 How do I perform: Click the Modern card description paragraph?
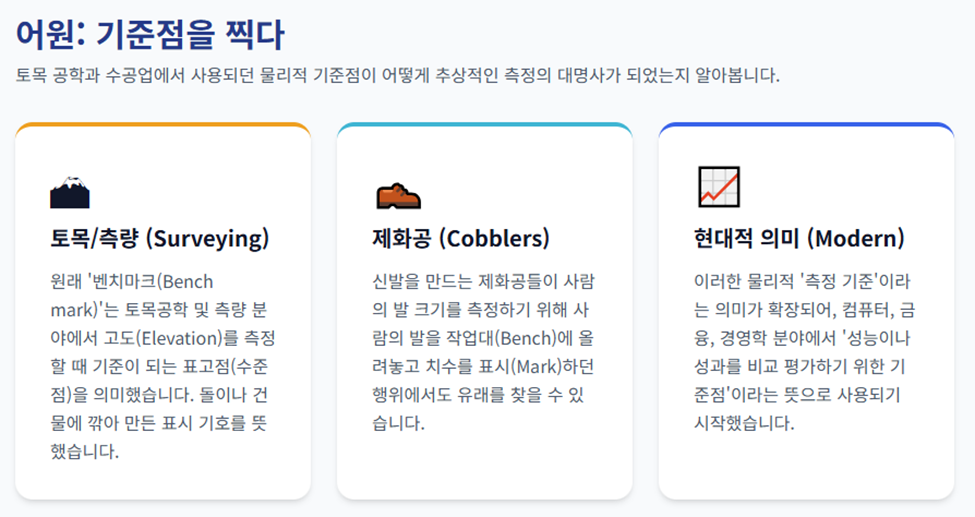(x=805, y=352)
